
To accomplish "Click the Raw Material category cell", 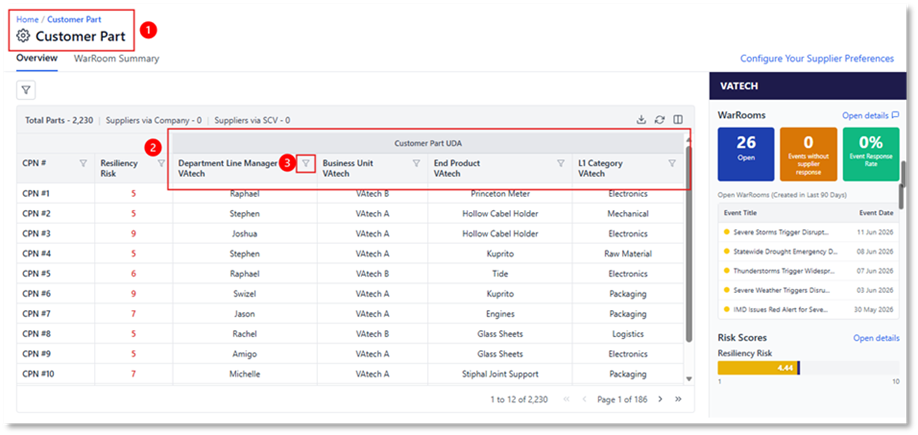I will [x=628, y=254].
